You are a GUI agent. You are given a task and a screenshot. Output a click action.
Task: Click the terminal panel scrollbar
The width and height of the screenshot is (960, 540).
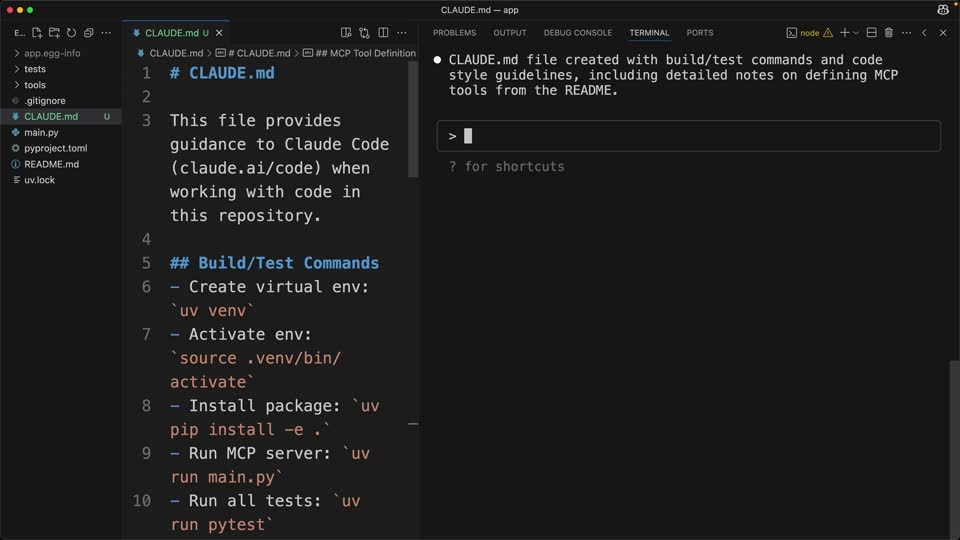(954, 450)
